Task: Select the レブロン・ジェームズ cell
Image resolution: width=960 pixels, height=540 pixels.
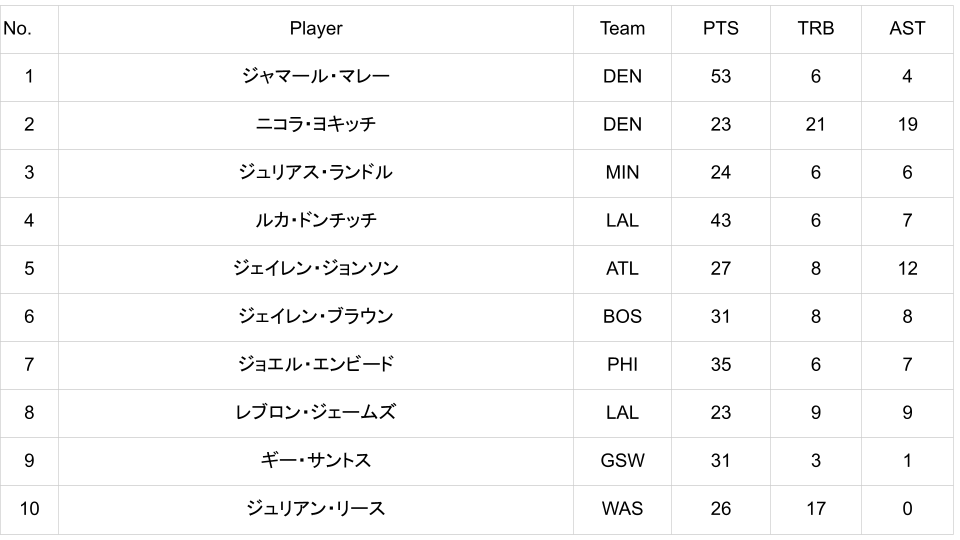Action: (315, 412)
